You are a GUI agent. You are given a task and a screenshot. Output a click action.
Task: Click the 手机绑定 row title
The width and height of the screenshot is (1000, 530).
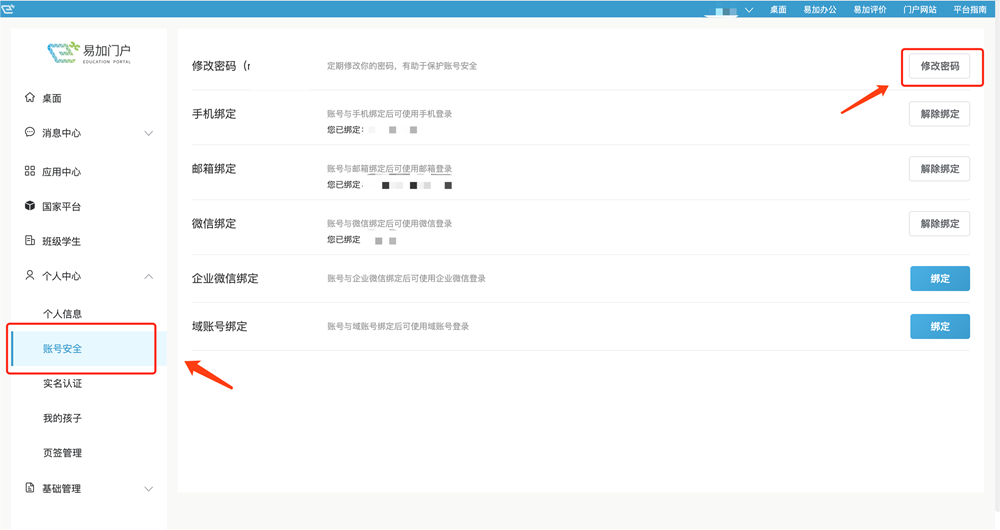tap(214, 114)
